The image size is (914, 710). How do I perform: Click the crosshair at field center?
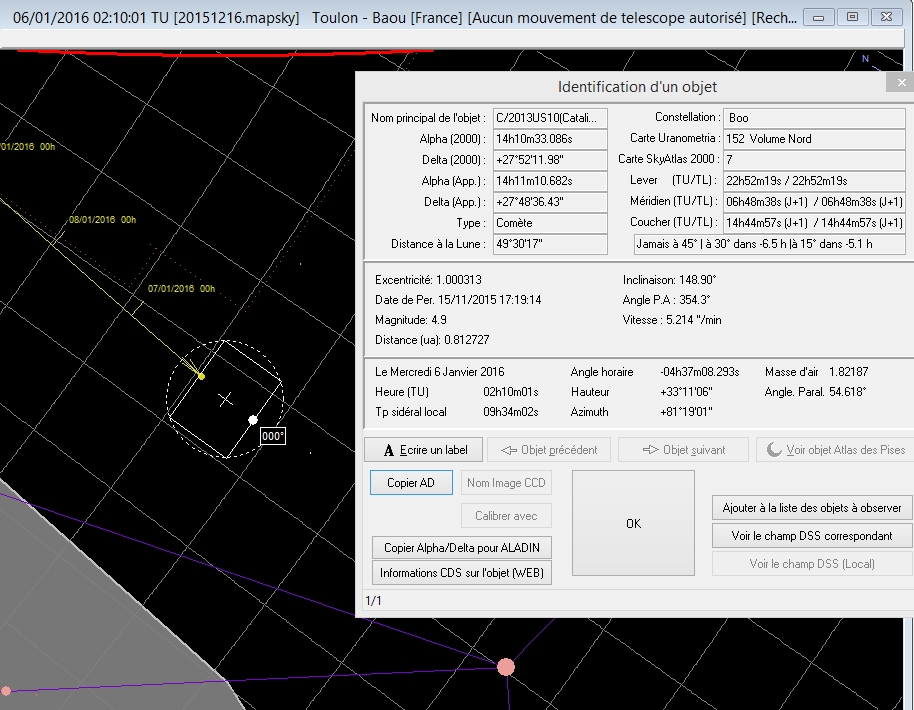point(226,399)
